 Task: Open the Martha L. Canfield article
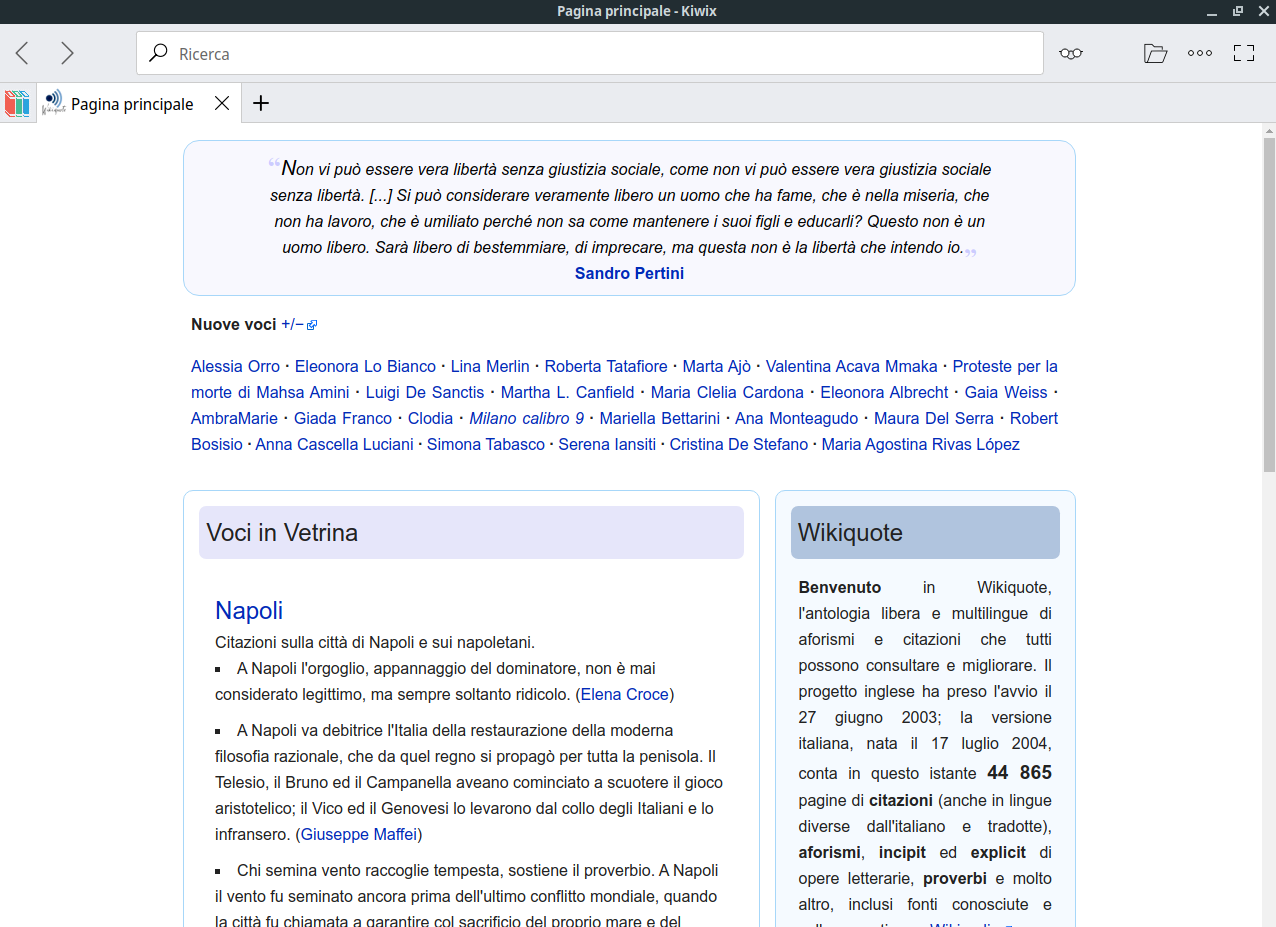coord(567,392)
